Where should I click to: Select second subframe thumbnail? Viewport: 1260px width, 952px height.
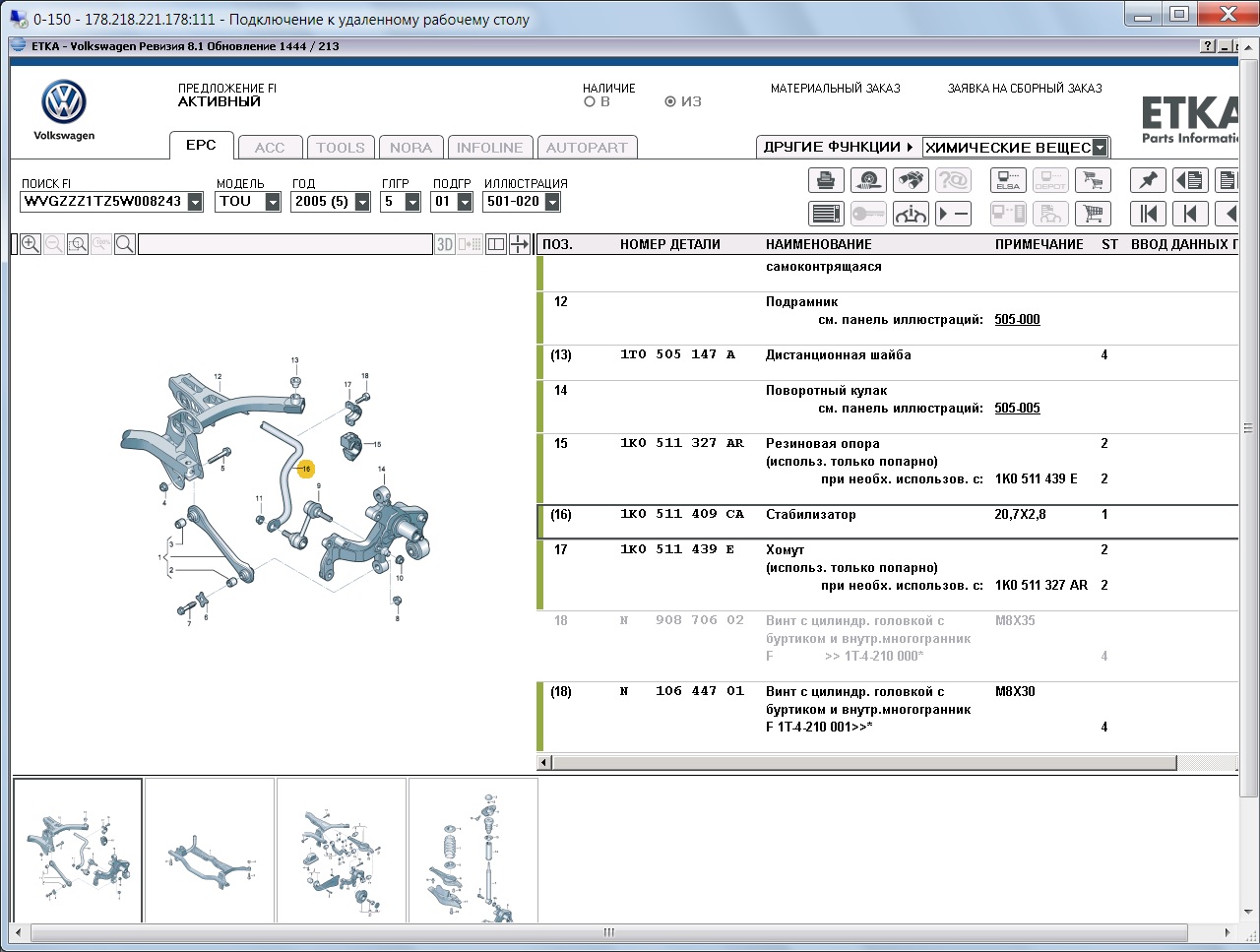(x=210, y=850)
